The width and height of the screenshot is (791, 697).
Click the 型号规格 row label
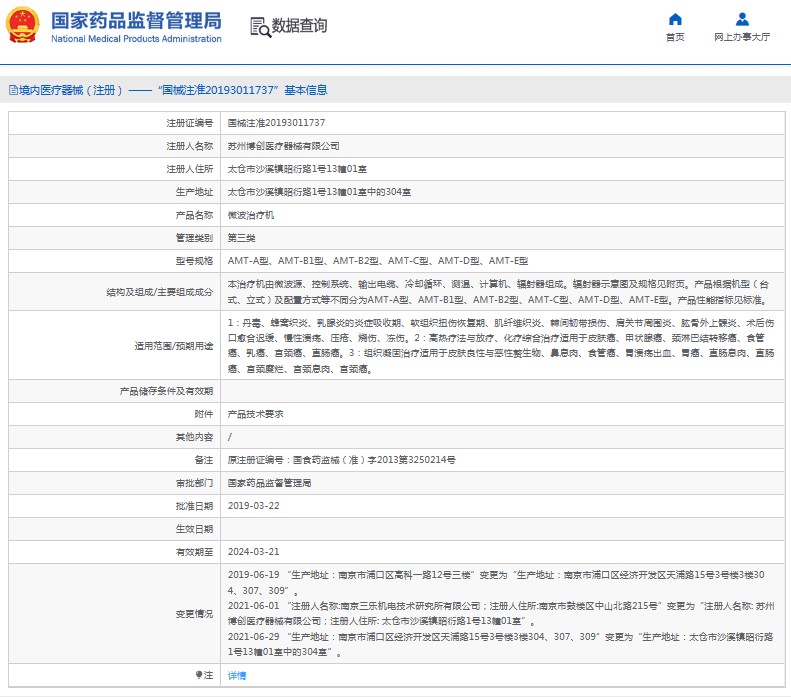click(194, 261)
